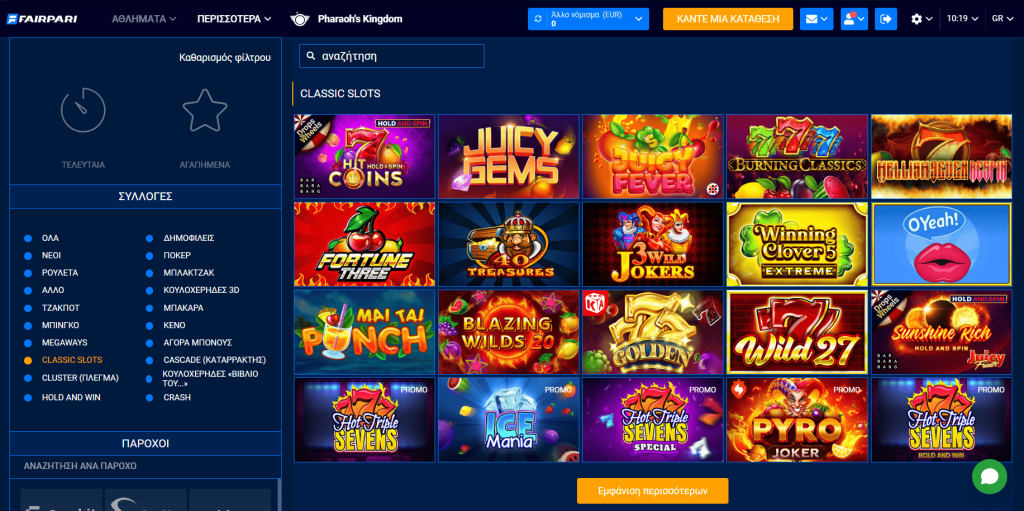Expand the currency balance dropdown
Viewport: 1024px width, 511px height.
tap(639, 19)
